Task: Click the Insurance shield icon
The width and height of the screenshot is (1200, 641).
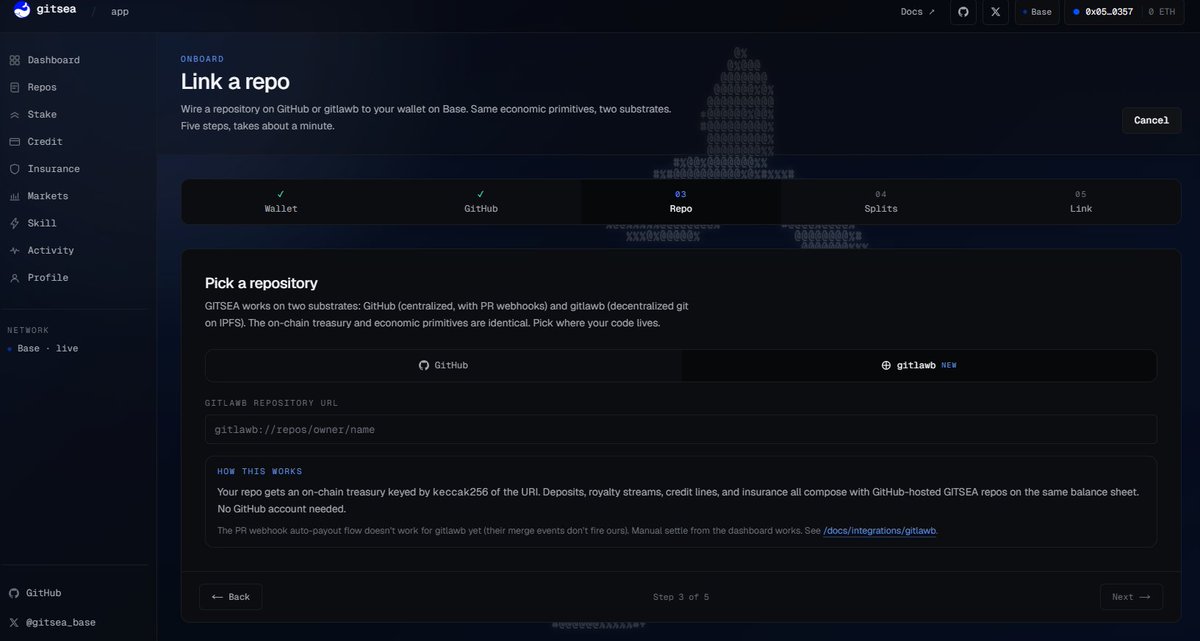Action: (x=15, y=169)
